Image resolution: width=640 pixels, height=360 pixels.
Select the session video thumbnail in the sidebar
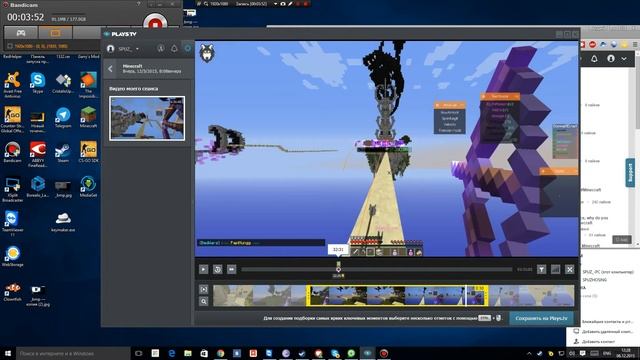point(147,118)
